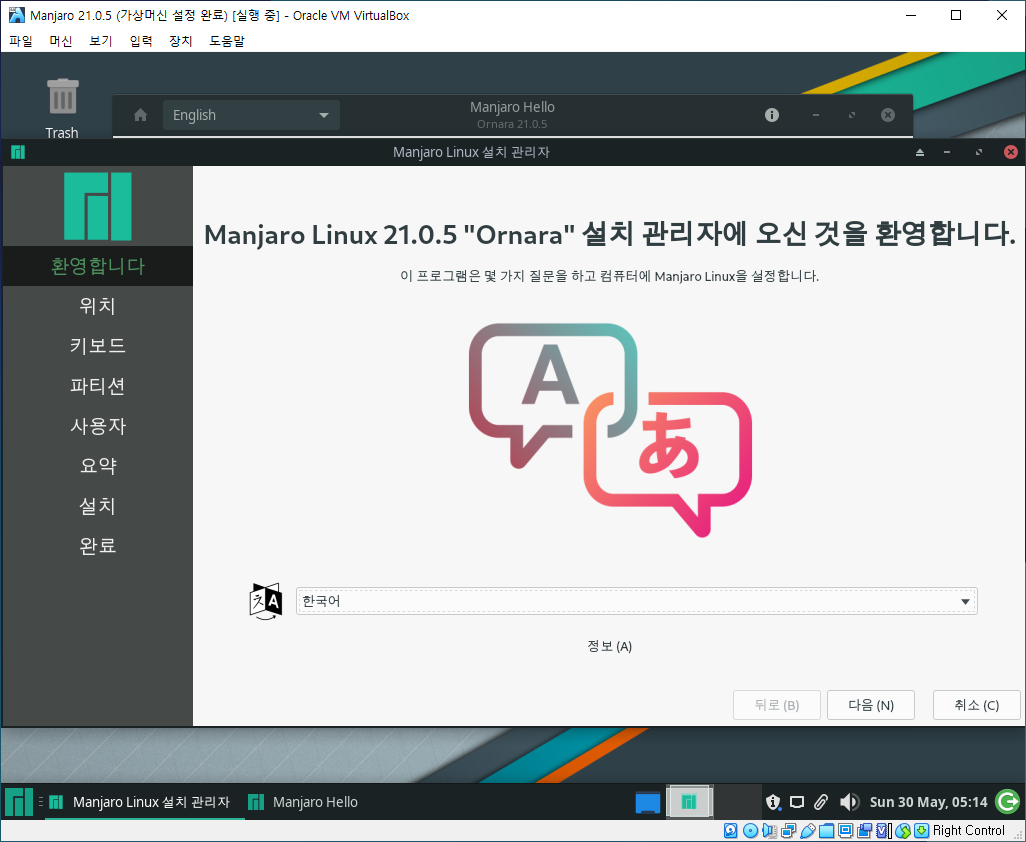Open the 도움말 menu

tap(226, 41)
